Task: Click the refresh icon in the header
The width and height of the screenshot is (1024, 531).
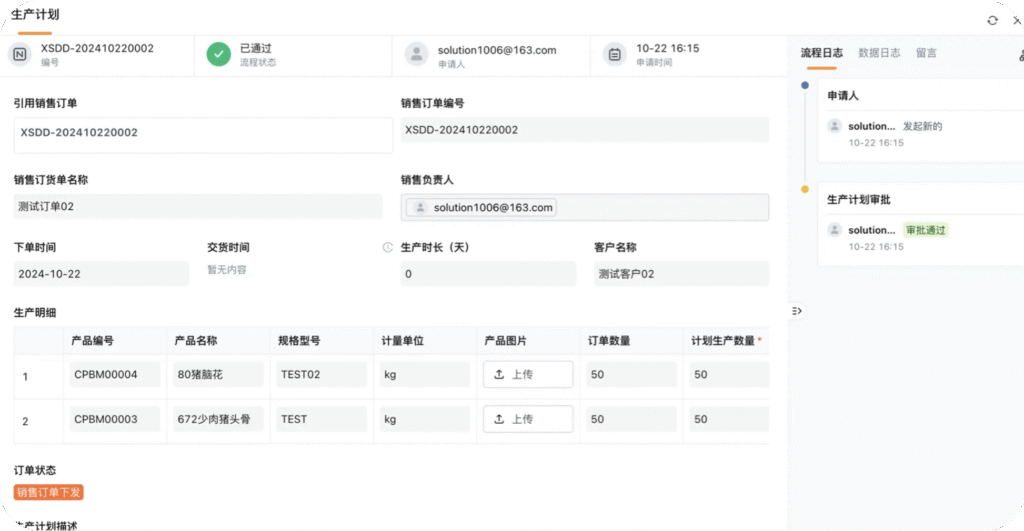Action: pos(992,20)
